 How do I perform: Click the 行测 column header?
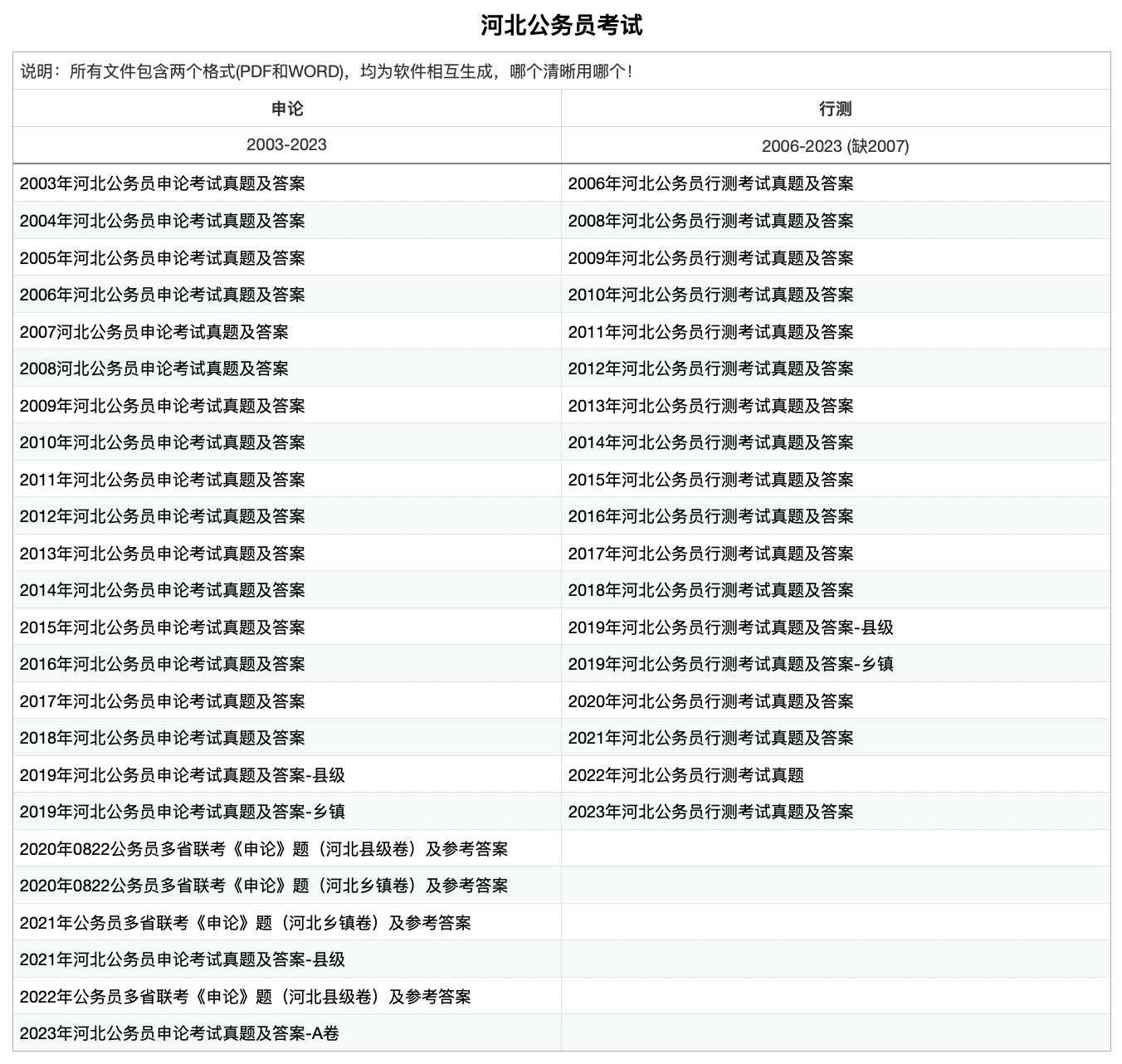835,109
